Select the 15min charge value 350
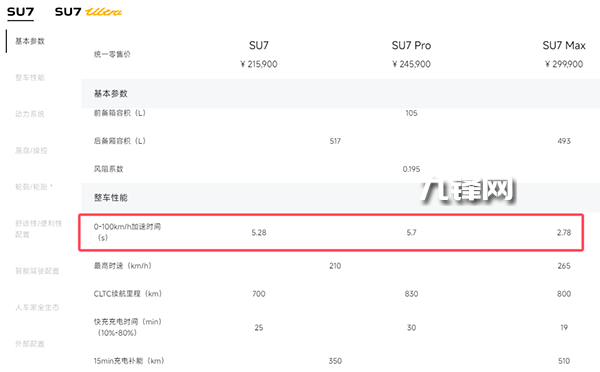The height and width of the screenshot is (372, 600). pyautogui.click(x=335, y=361)
